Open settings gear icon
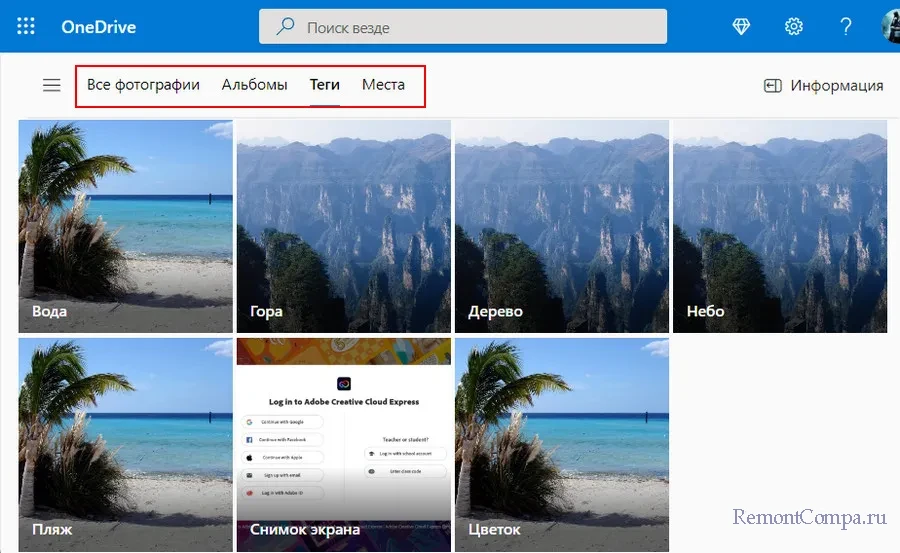900x553 pixels. pyautogui.click(x=794, y=26)
